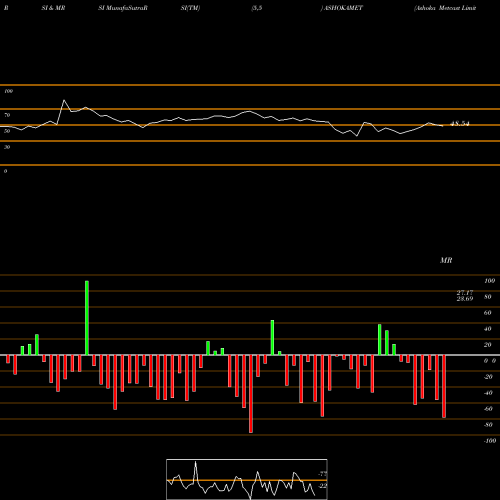Click the tallest green bar in MR histogram
Screen dimensions: 500x500
[87, 318]
